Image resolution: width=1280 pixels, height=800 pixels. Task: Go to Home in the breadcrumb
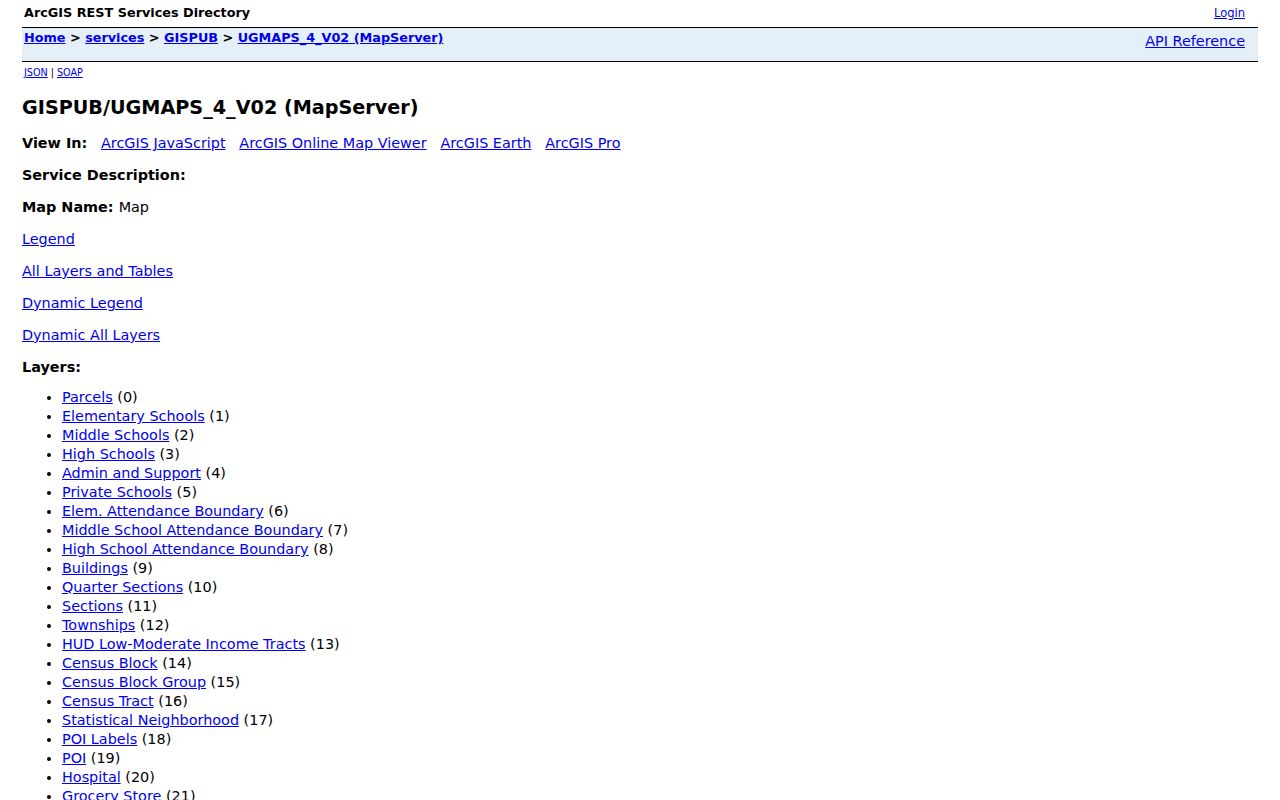tap(45, 38)
